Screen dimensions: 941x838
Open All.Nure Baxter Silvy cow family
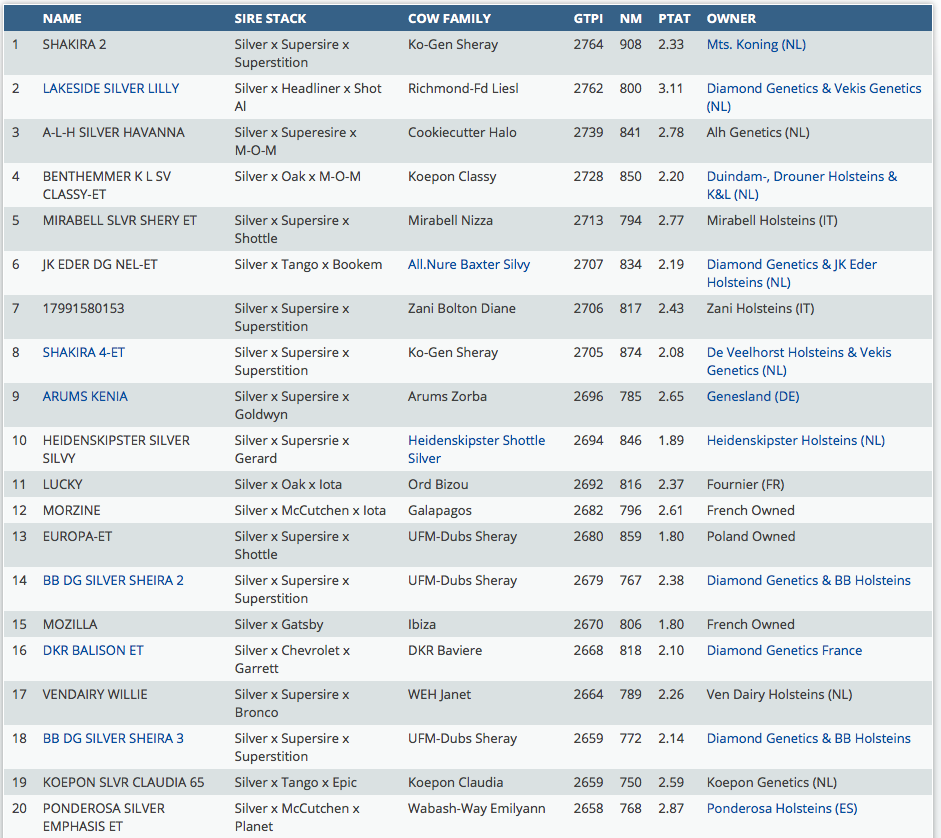click(469, 264)
